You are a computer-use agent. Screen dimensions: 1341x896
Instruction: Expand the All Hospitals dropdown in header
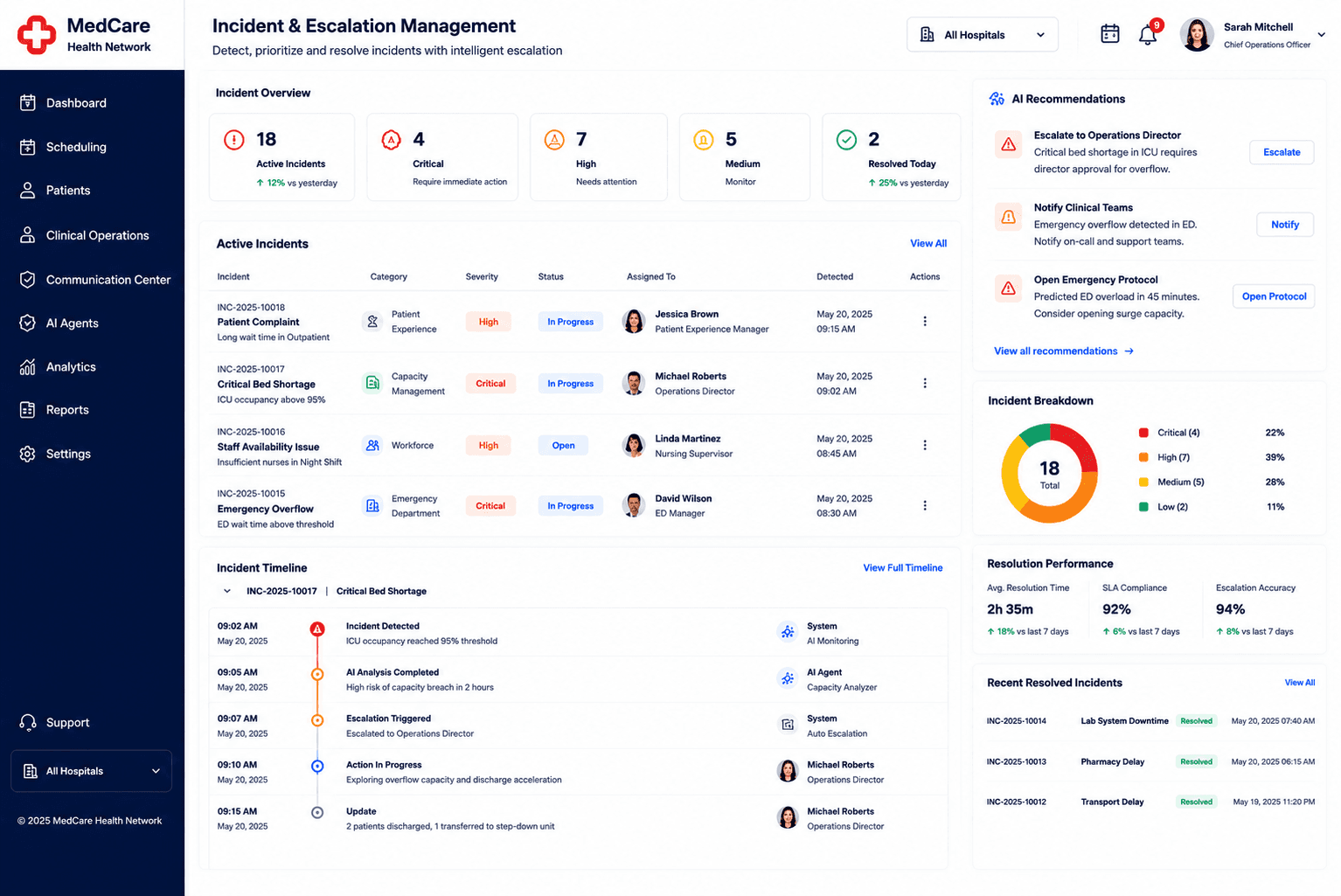click(983, 35)
